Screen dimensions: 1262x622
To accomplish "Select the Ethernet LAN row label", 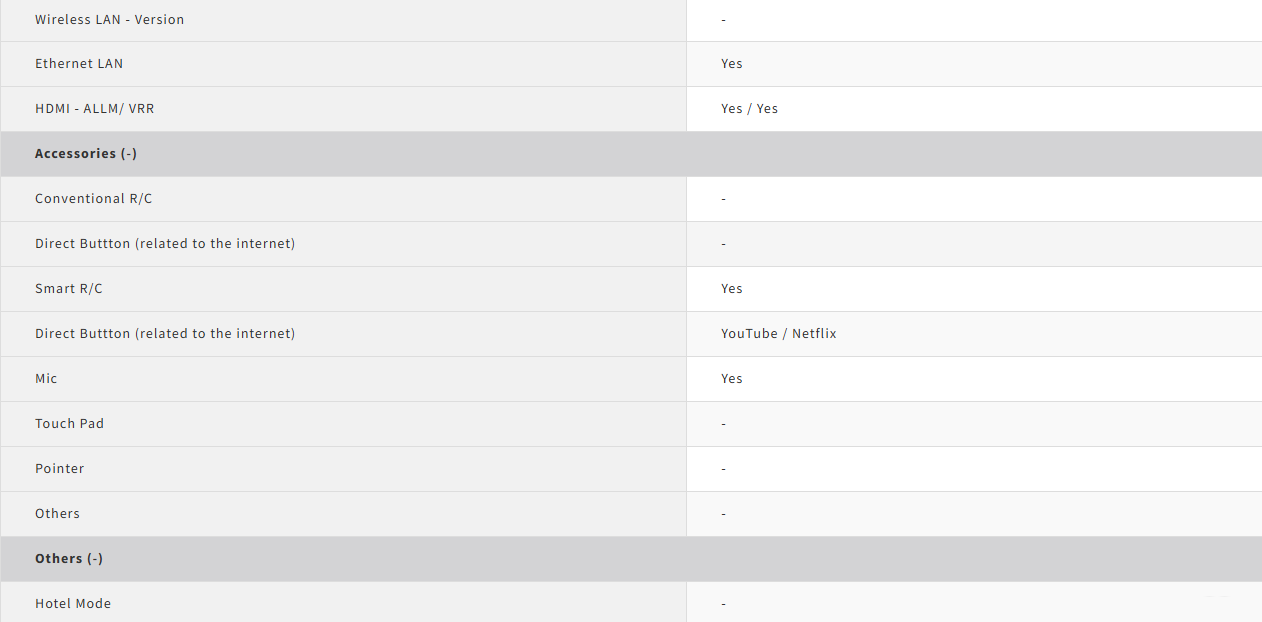I will pos(79,64).
